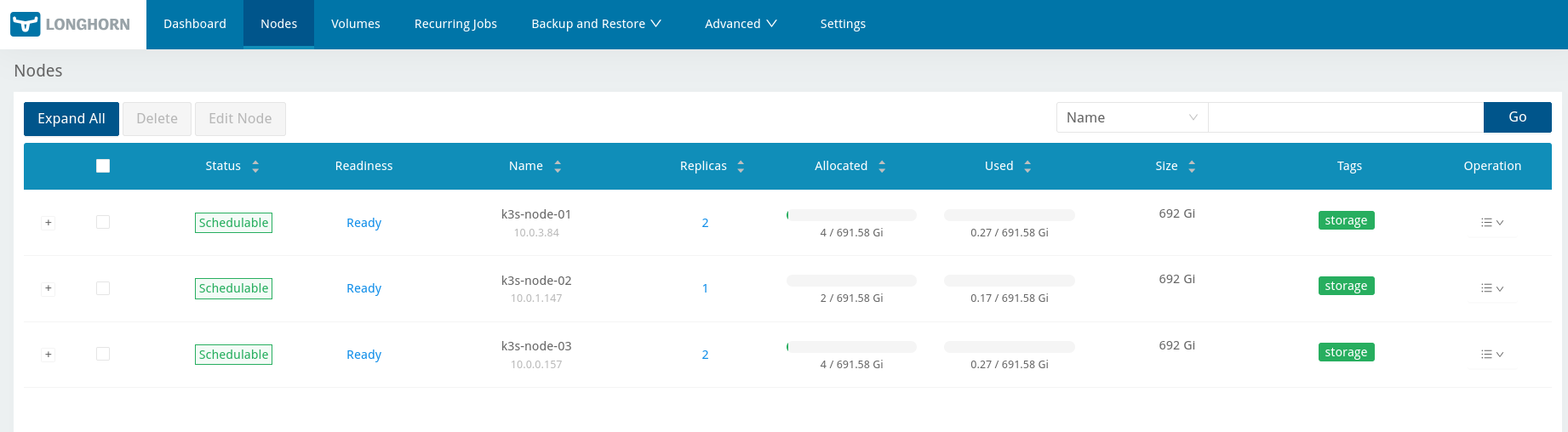Switch to the Volumes tab
The image size is (1568, 432).
point(355,24)
